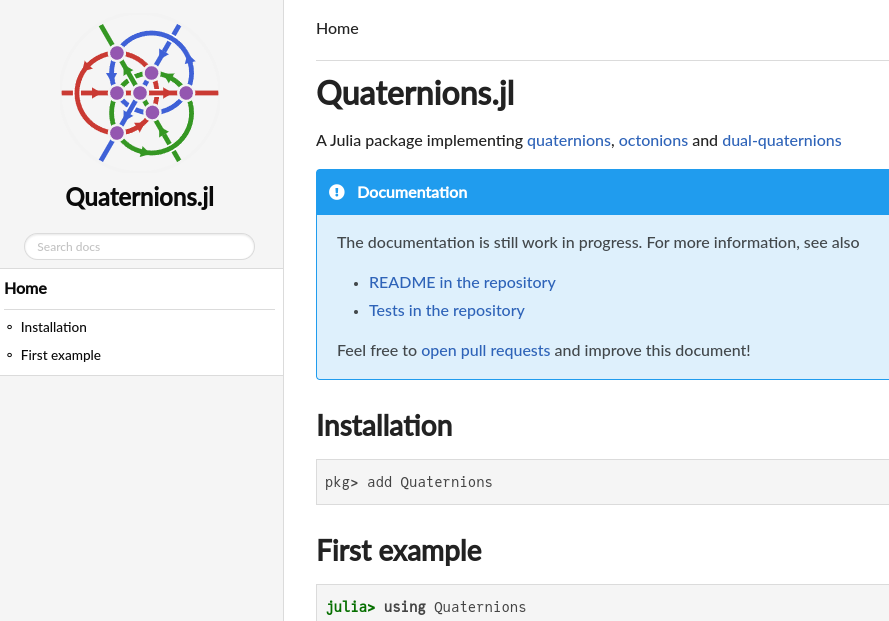Click the Home breadcrumb at the top

337,28
